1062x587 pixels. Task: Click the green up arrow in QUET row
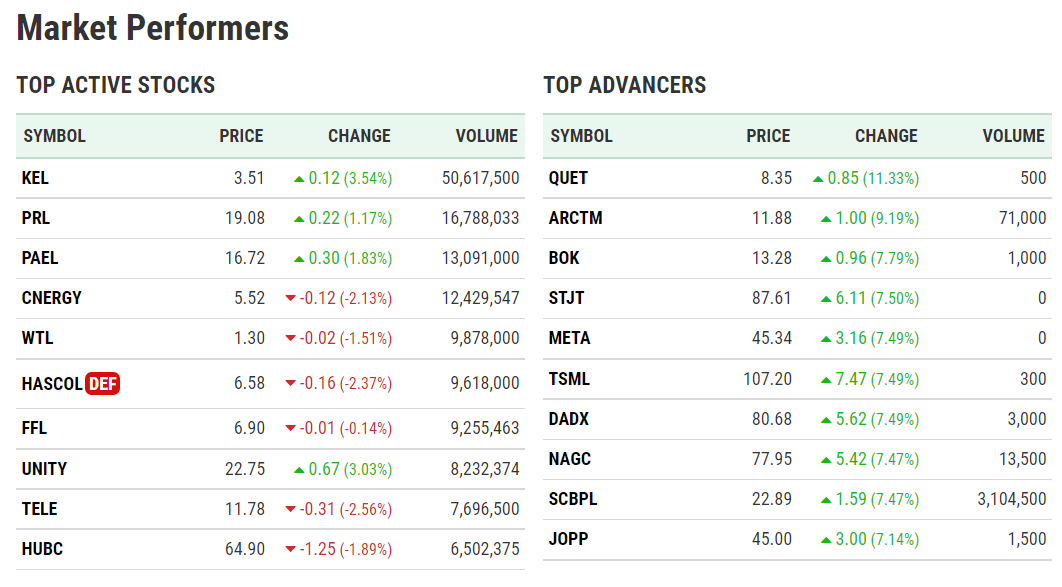[818, 179]
